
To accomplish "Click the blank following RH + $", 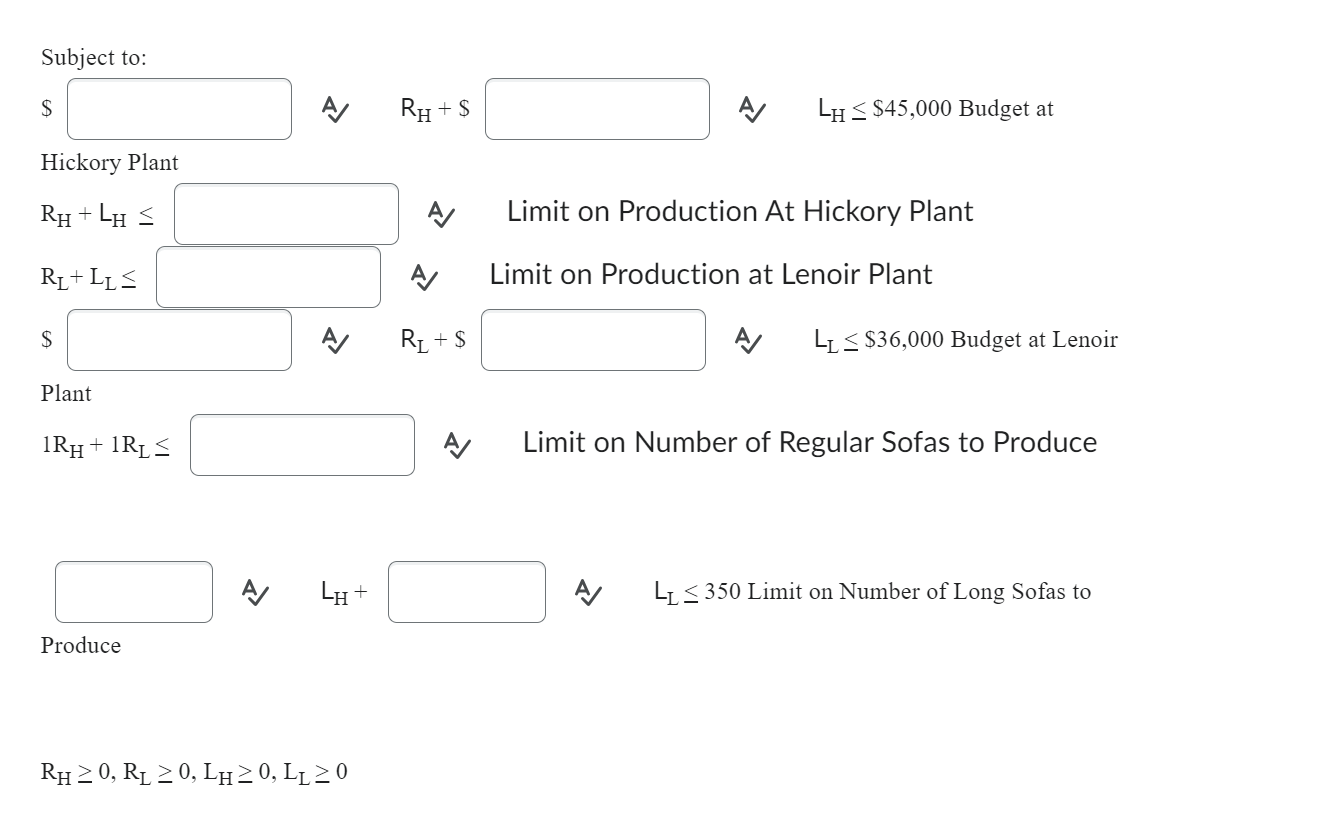I will point(597,109).
